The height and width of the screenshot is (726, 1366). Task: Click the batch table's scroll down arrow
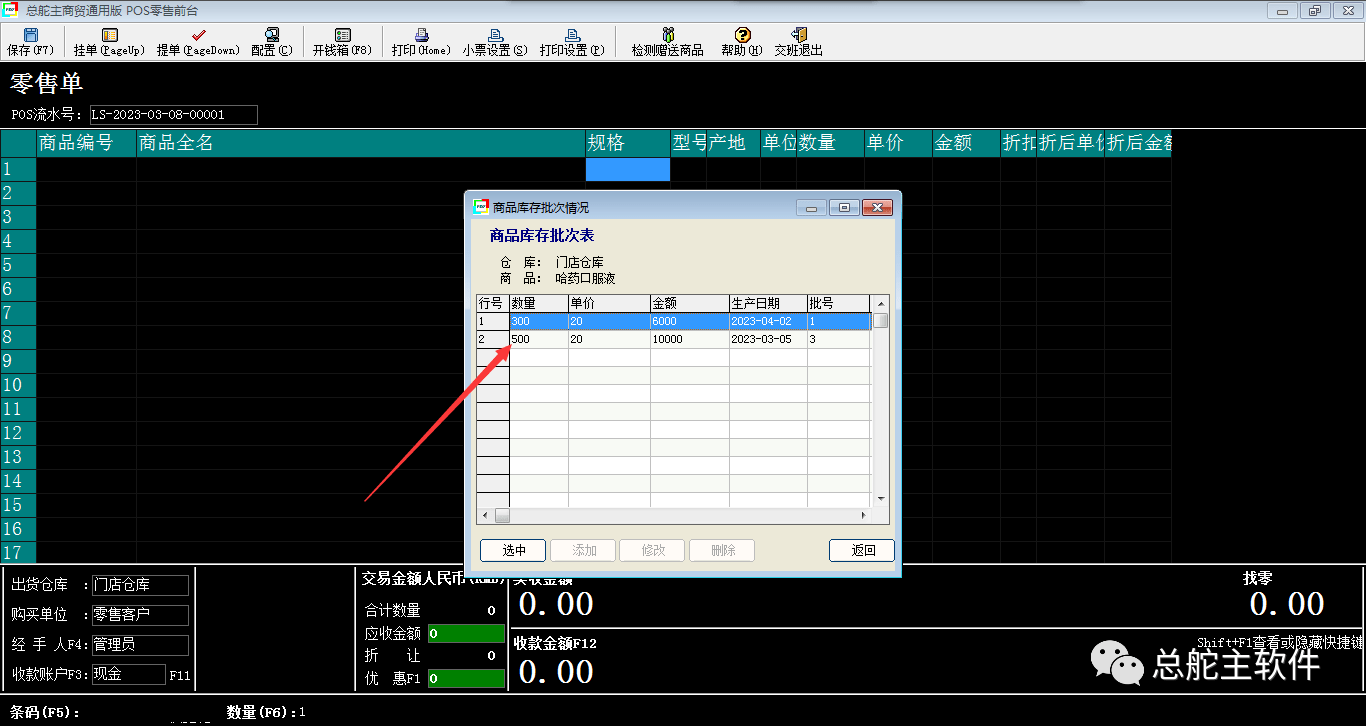tap(881, 498)
